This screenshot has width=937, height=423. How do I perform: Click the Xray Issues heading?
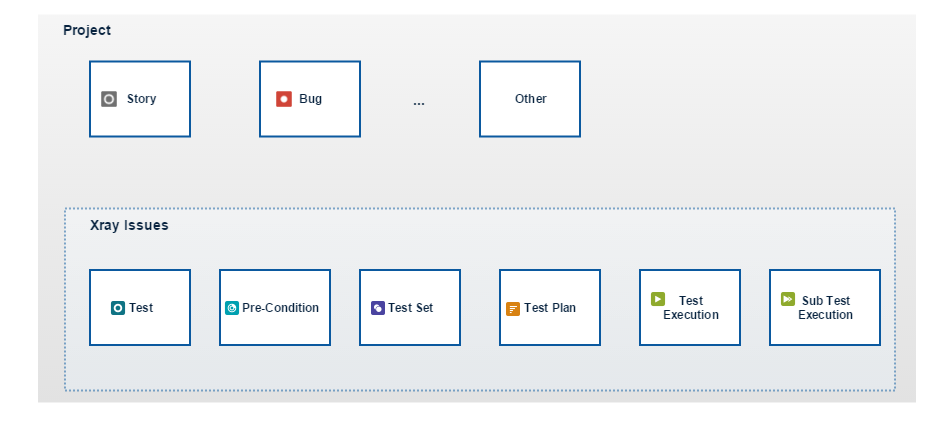129,225
